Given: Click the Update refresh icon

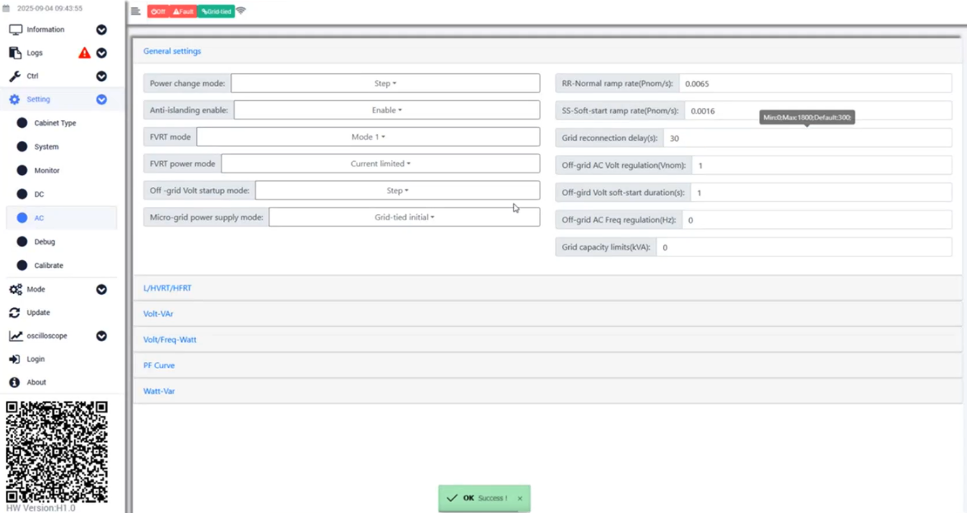Looking at the screenshot, I should click(x=15, y=313).
